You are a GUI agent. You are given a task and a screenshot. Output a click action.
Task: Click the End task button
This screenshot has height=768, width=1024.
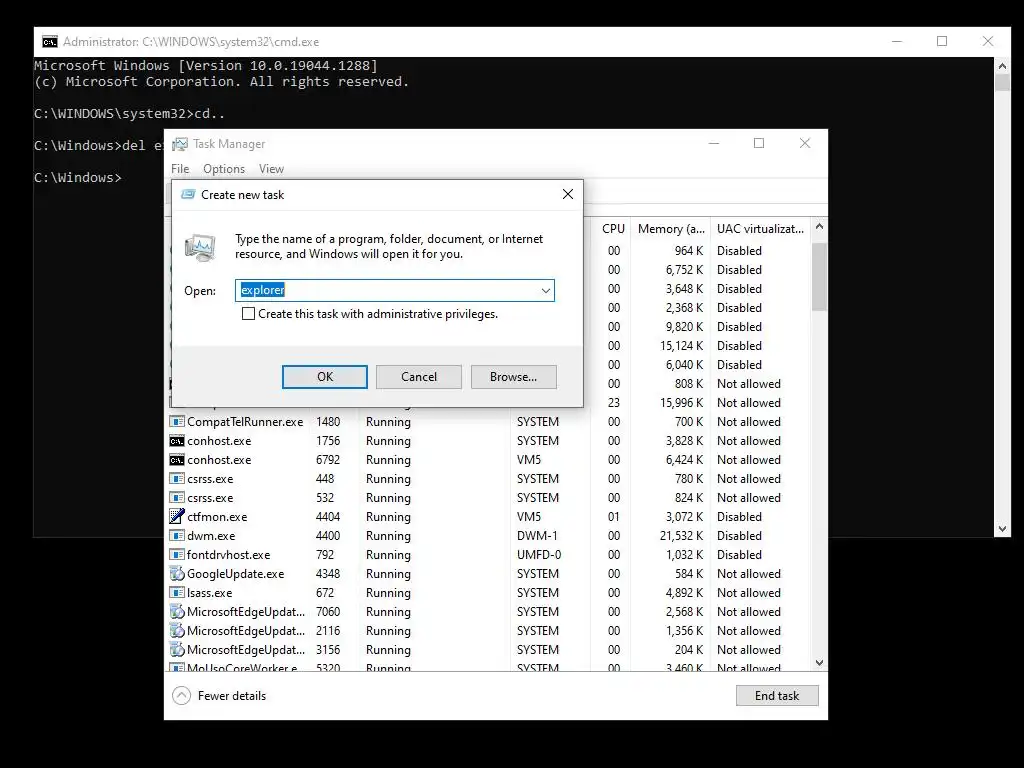pos(776,696)
